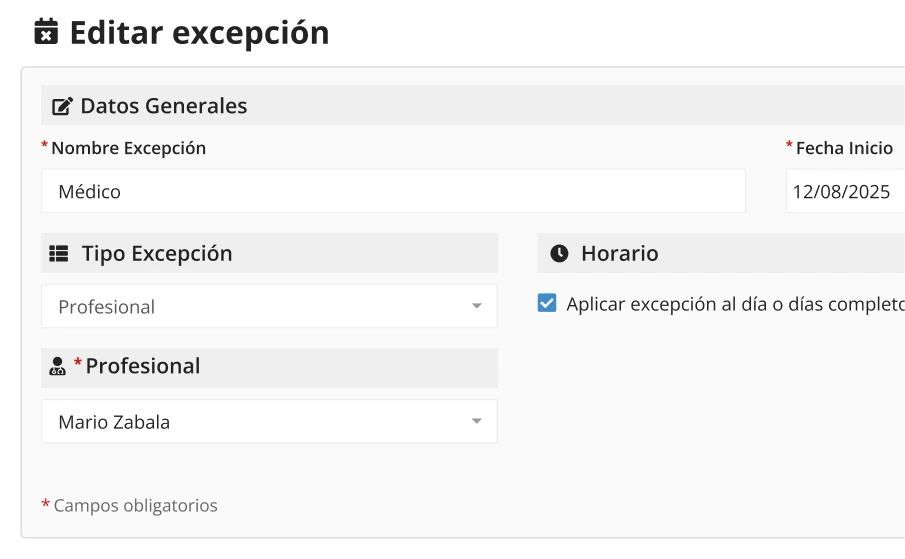This screenshot has height=559, width=905.
Task: Click the calendar icon beside Editar excepción
Action: click(x=46, y=32)
